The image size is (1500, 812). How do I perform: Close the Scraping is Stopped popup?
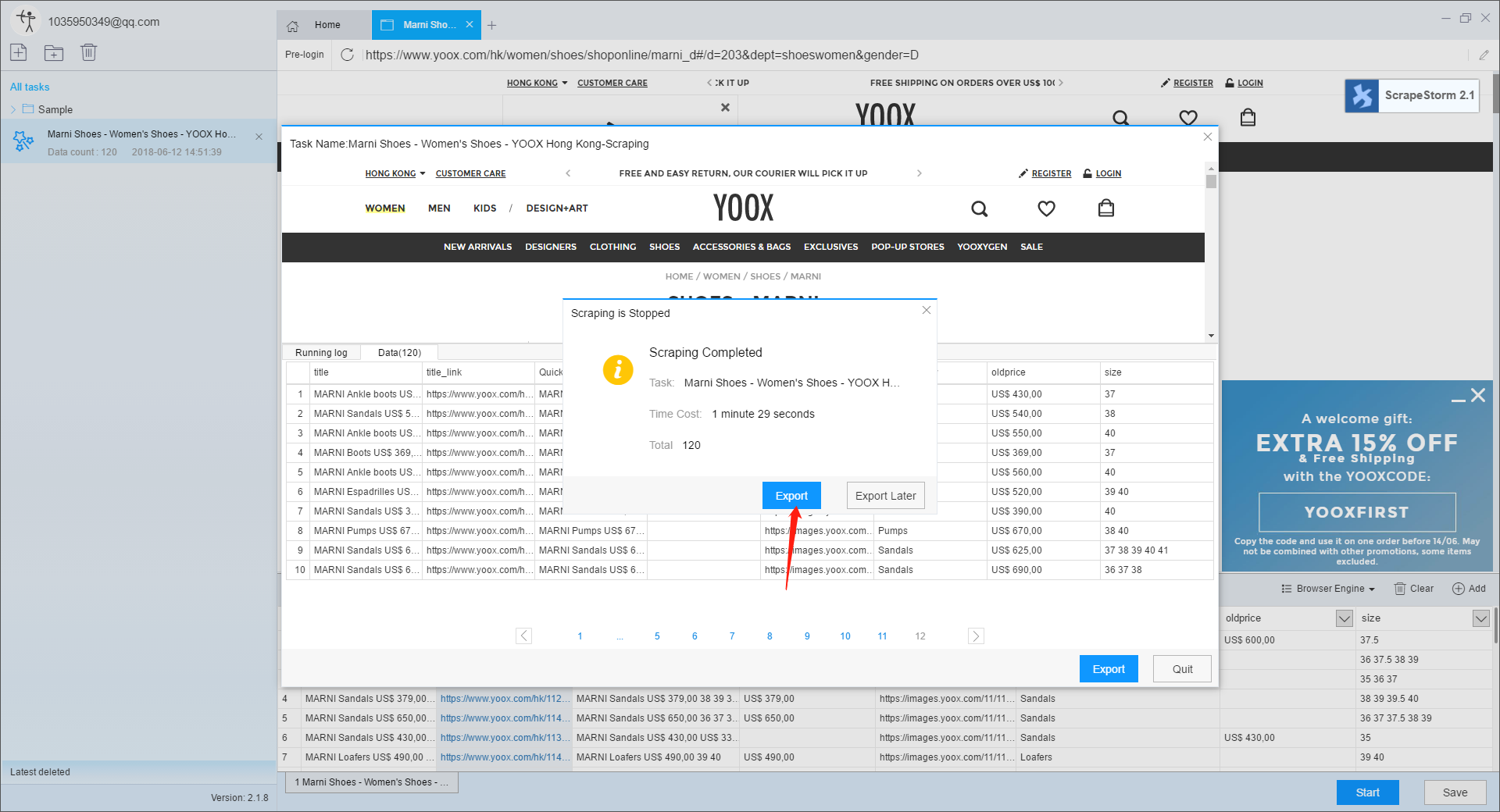tap(926, 310)
